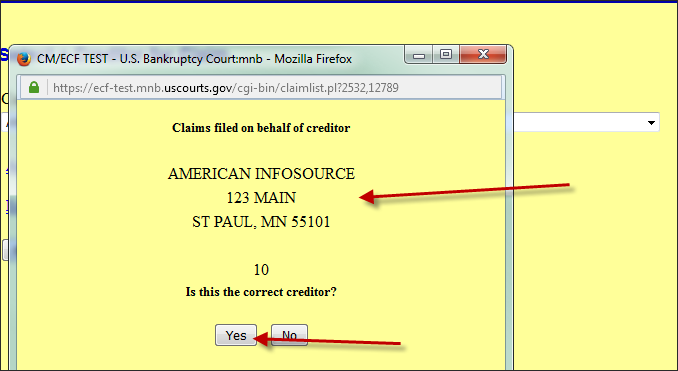
Task: Open the dropdown arrow in background page
Action: click(651, 123)
